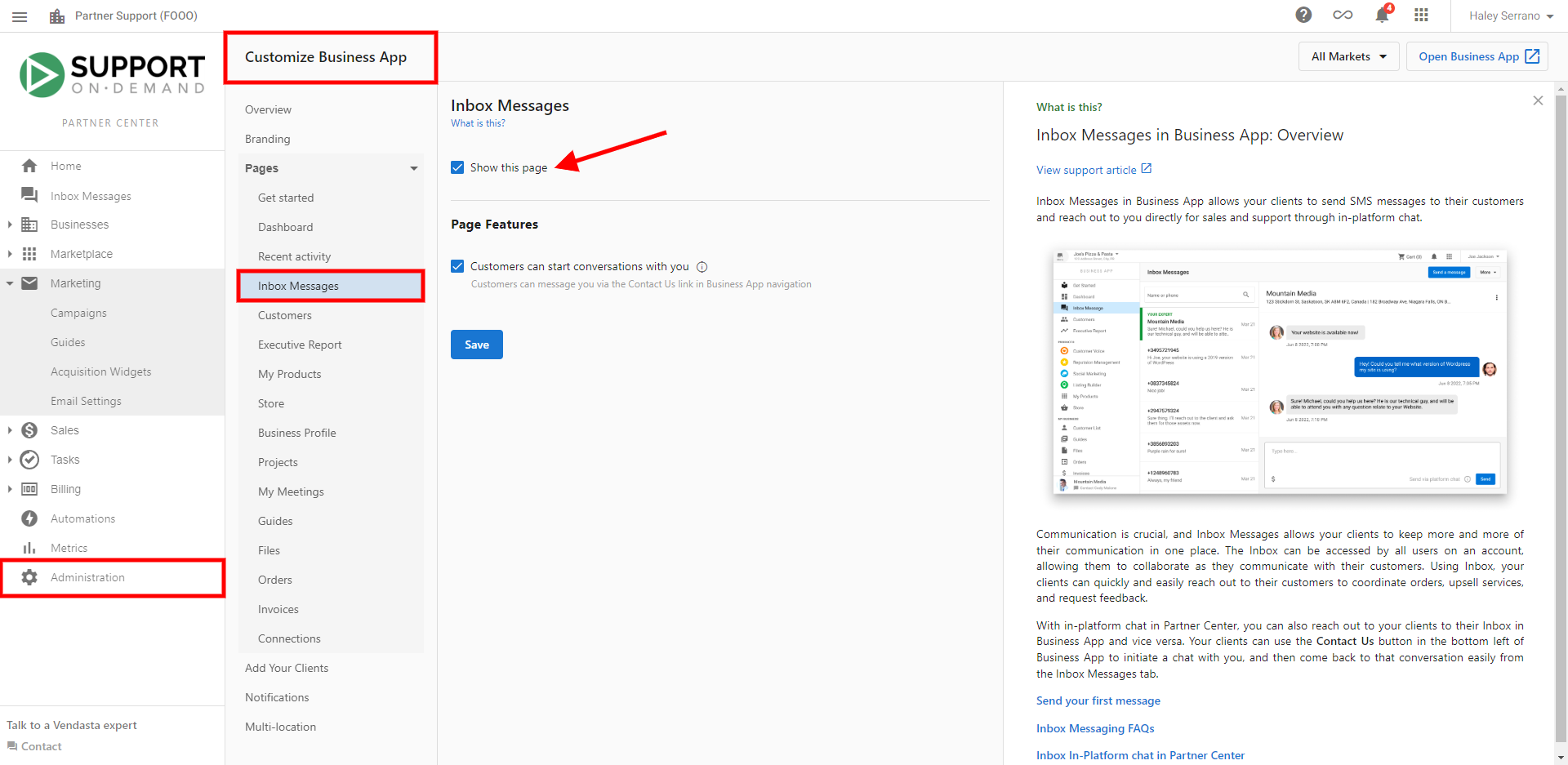The width and height of the screenshot is (1568, 765).
Task: Click the Inbox Messages preview screenshot
Action: [1280, 371]
